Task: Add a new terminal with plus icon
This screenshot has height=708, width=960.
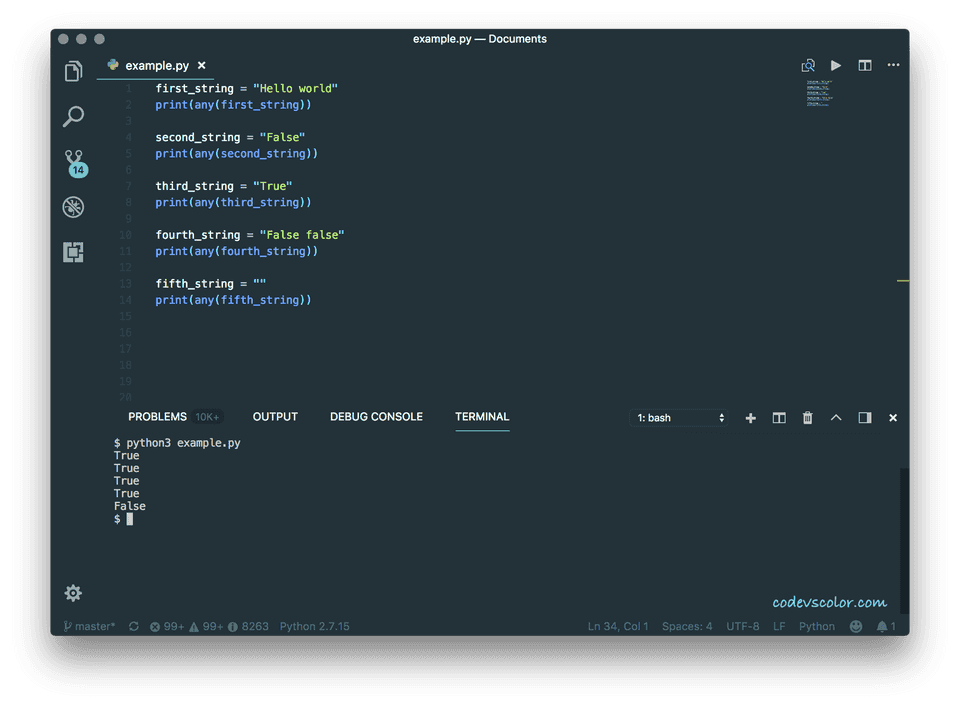Action: pyautogui.click(x=750, y=418)
